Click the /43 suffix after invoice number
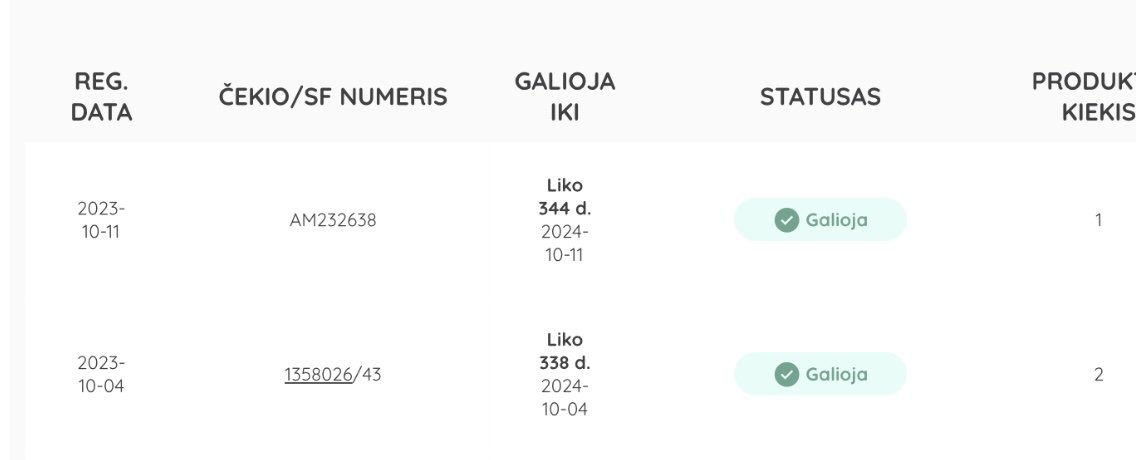The height and width of the screenshot is (460, 1136). tap(367, 375)
